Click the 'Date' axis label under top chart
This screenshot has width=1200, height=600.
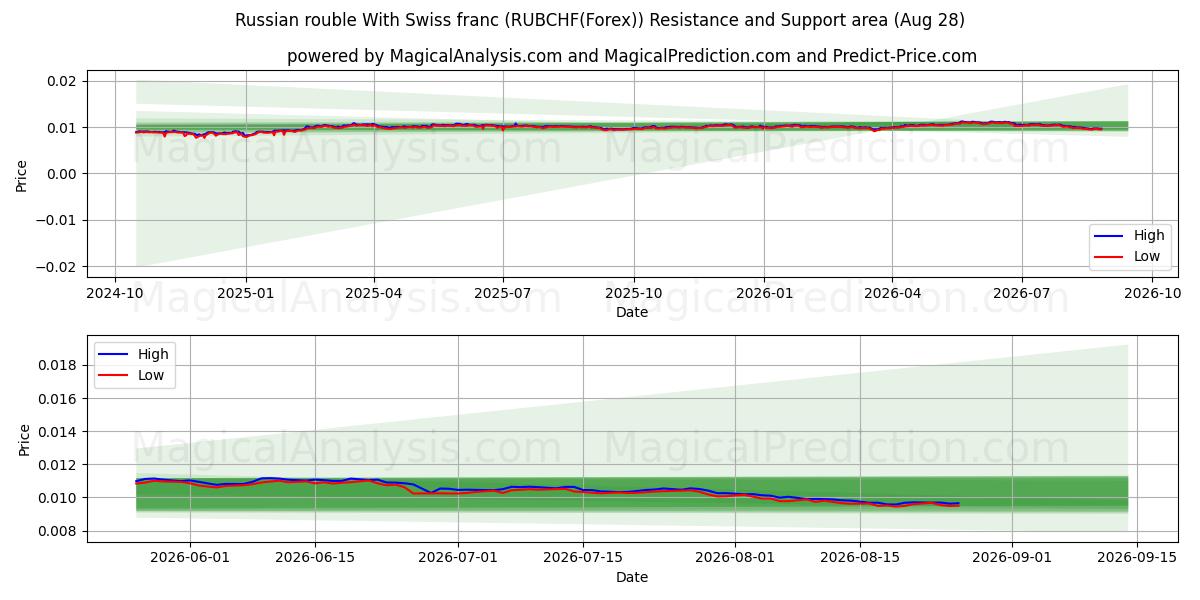[x=632, y=312]
